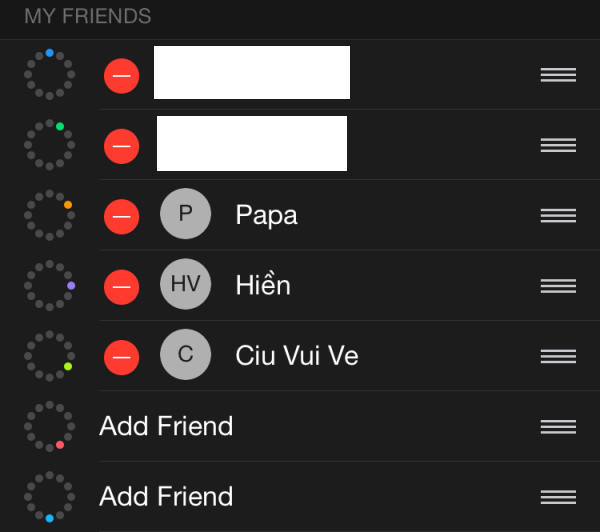Tap the gray C avatar circle

tap(185, 355)
